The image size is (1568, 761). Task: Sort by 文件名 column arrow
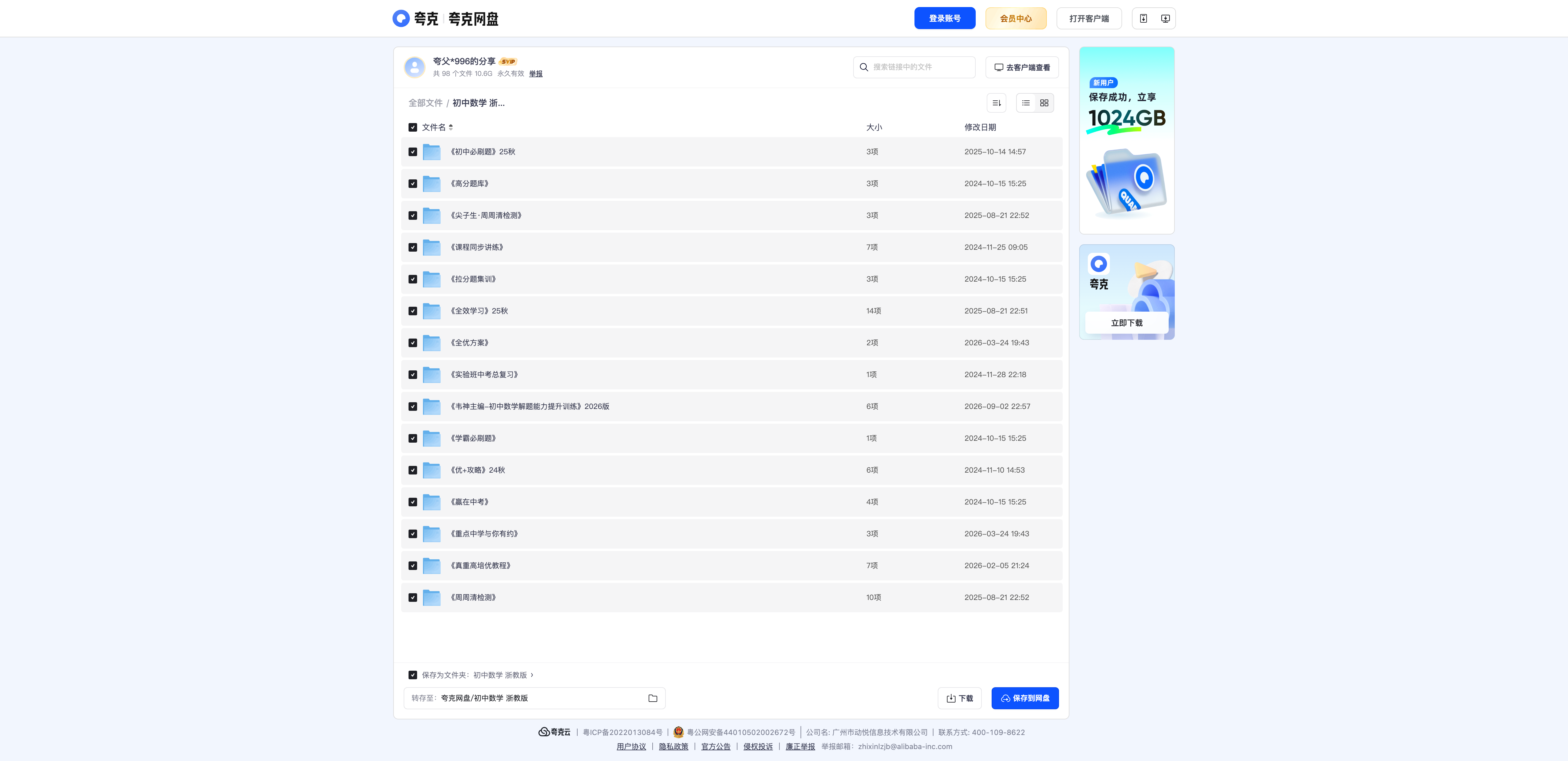450,127
